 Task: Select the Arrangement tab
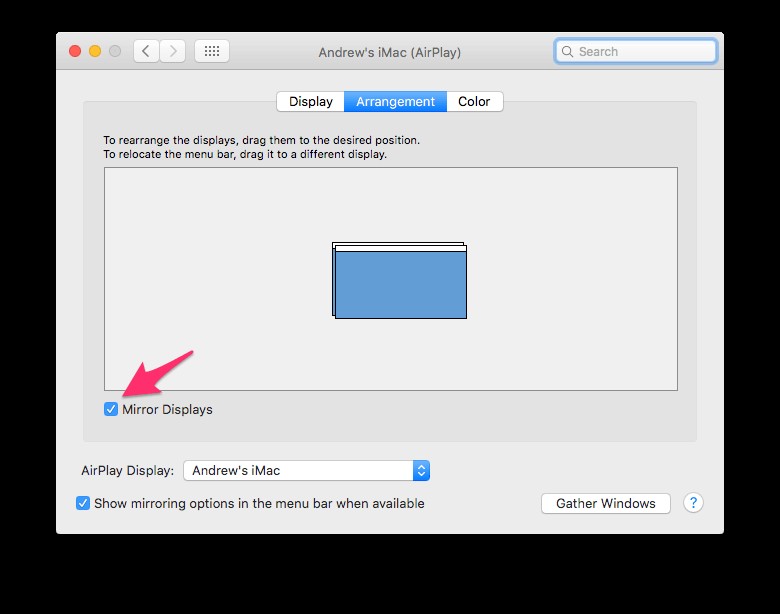[x=395, y=102]
